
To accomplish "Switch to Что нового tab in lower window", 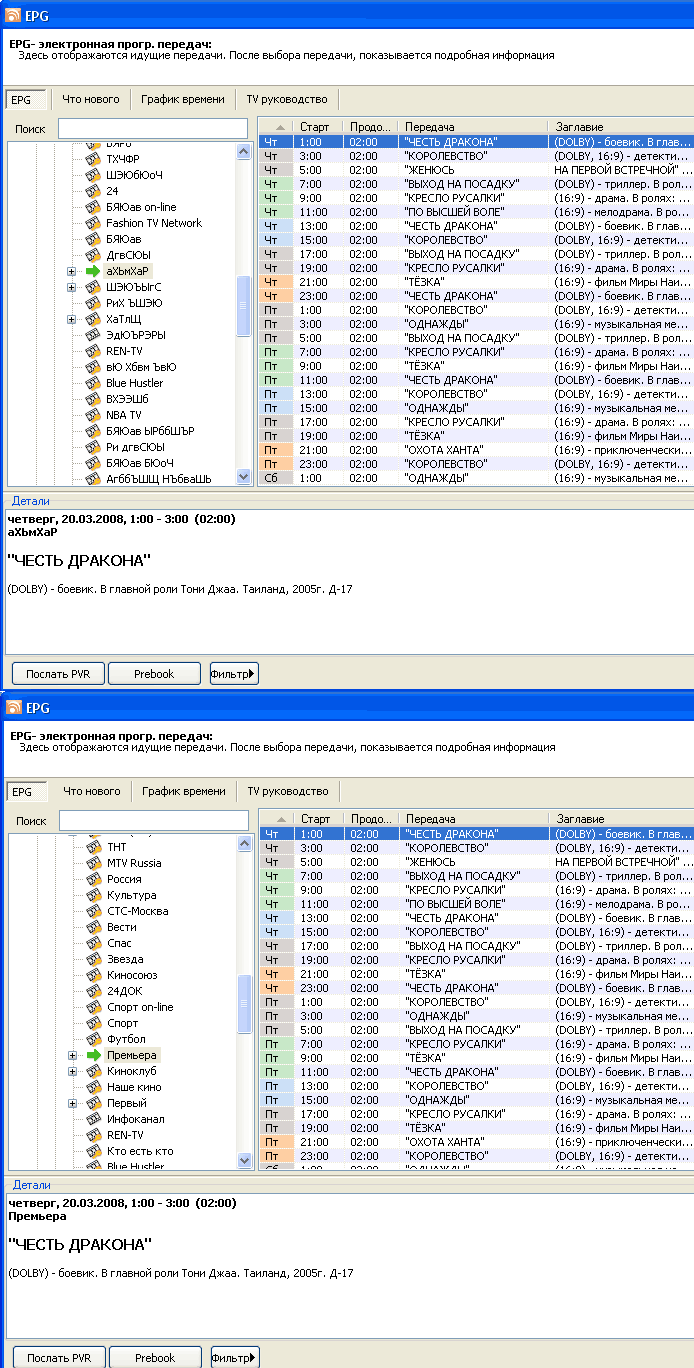I will pos(92,791).
